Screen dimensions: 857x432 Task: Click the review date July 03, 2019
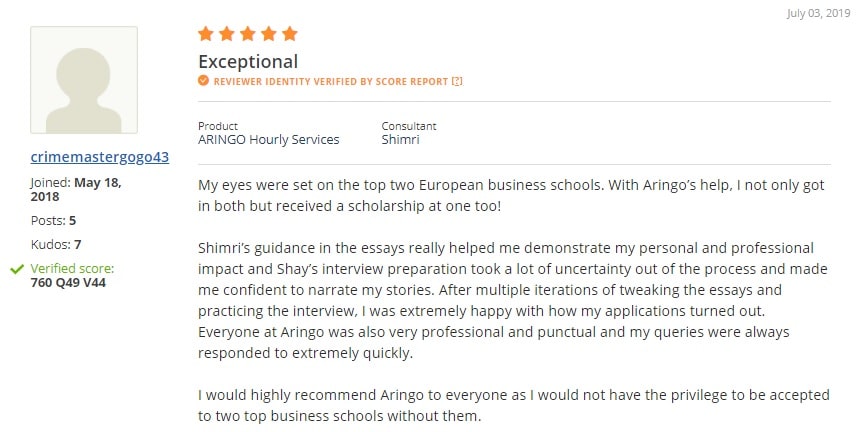pos(819,13)
